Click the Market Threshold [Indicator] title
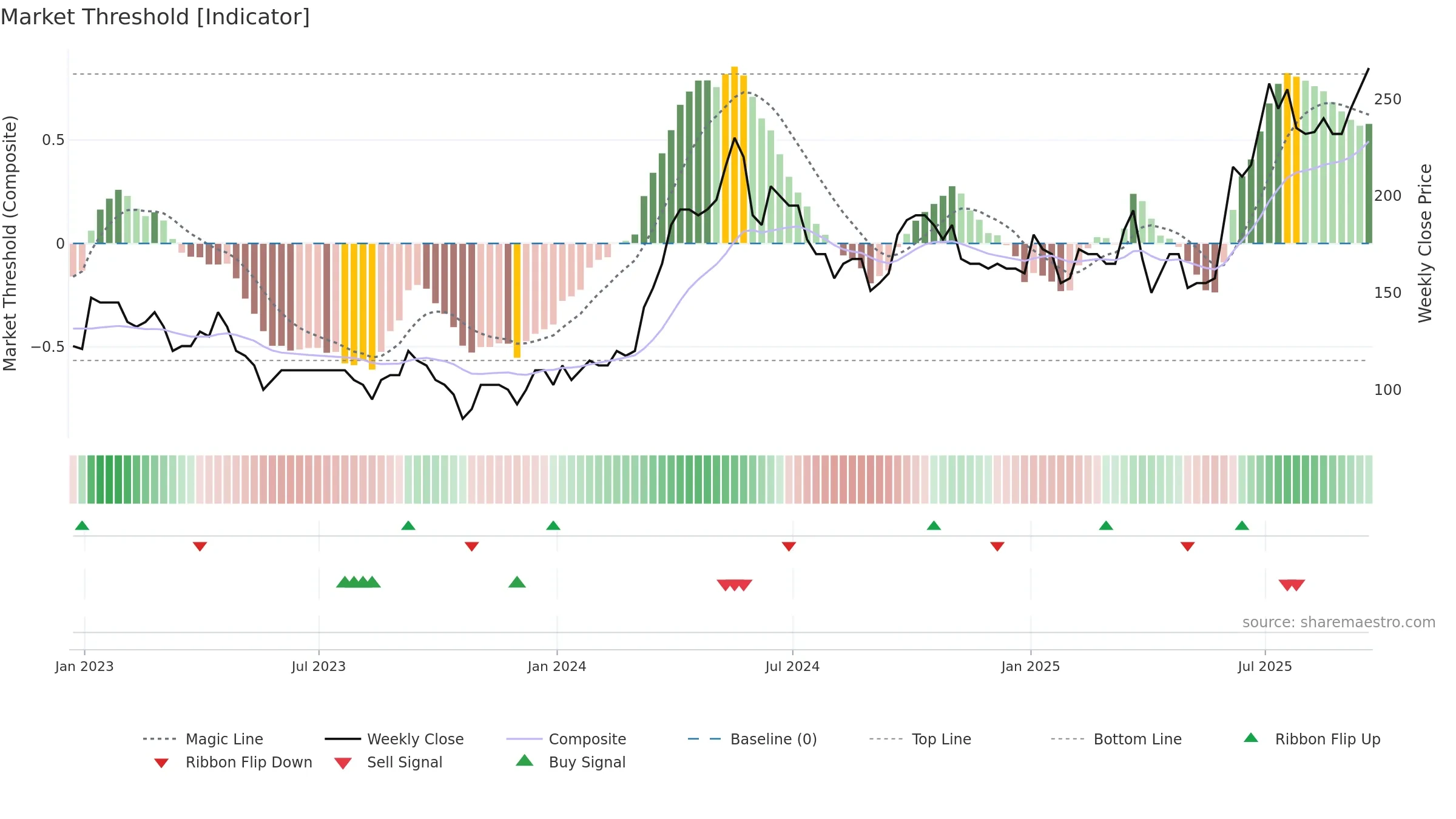1456x819 pixels. [x=155, y=17]
